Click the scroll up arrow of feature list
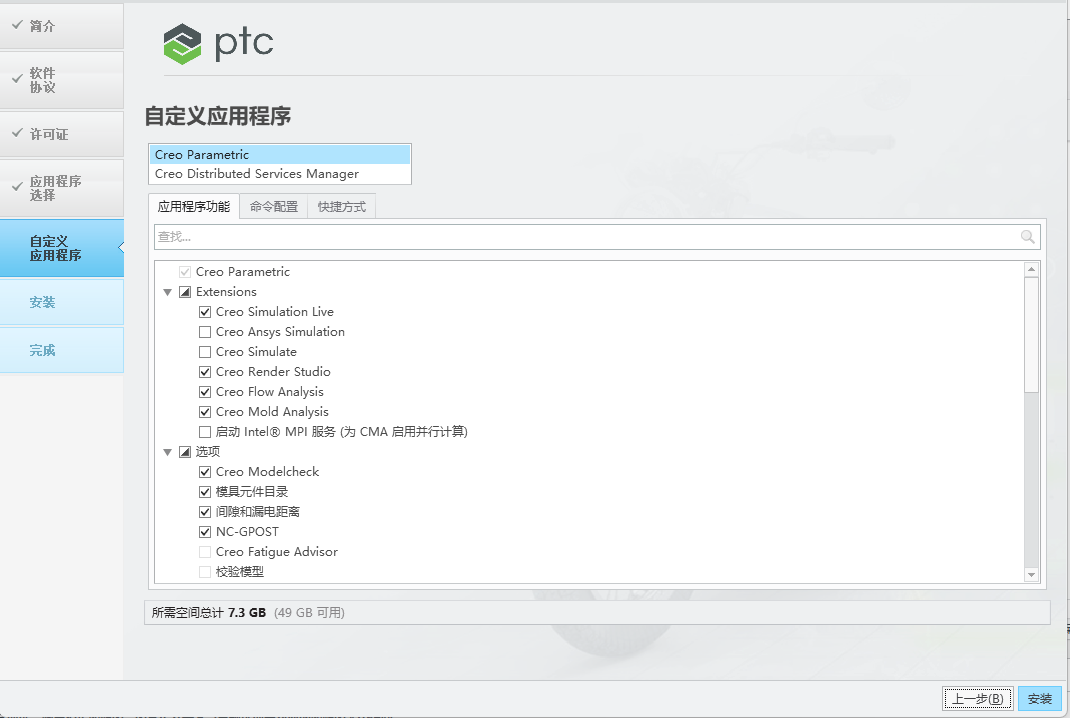This screenshot has width=1070, height=718. pos(1032,270)
